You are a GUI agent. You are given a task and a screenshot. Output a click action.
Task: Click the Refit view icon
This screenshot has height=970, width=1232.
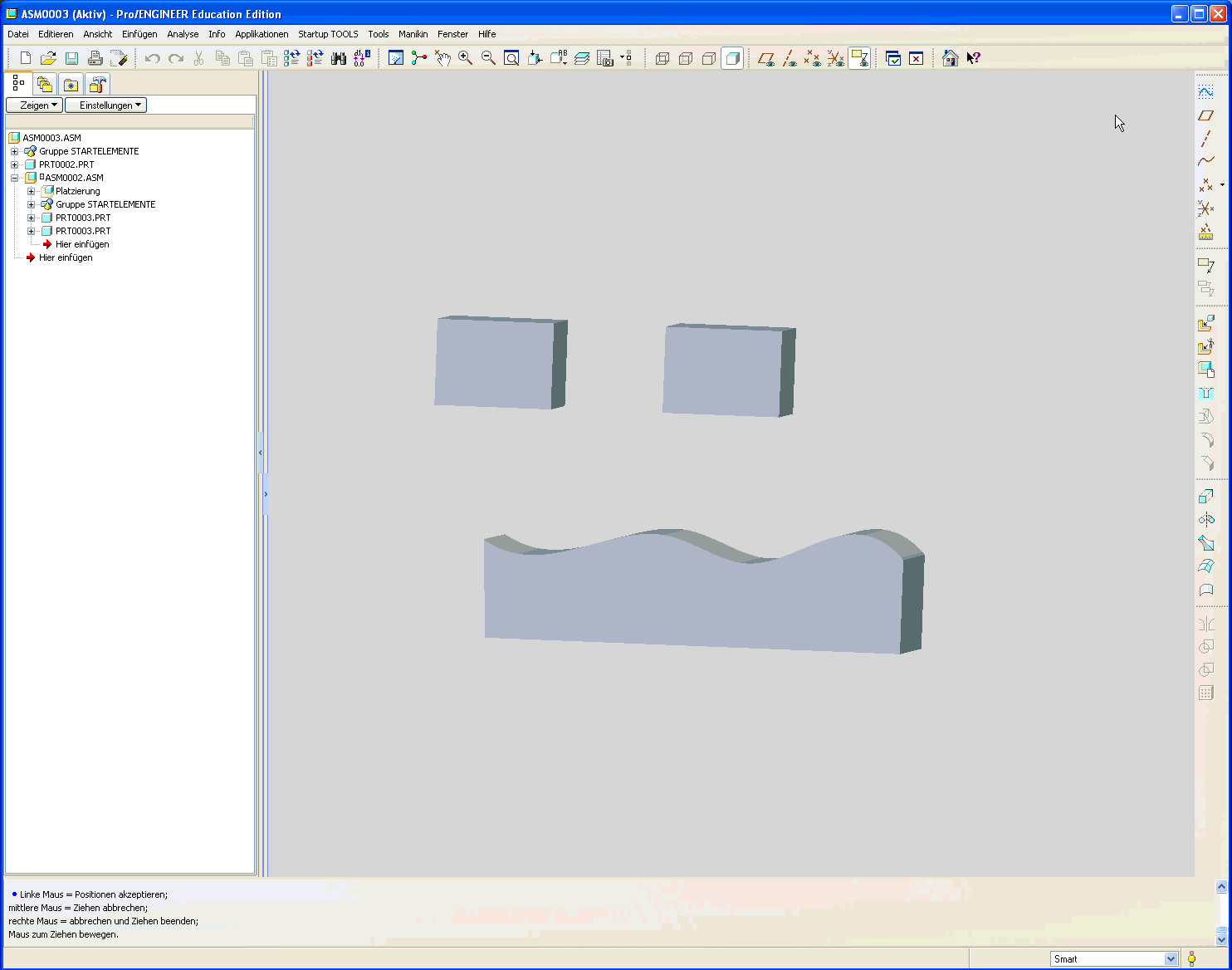pos(511,58)
